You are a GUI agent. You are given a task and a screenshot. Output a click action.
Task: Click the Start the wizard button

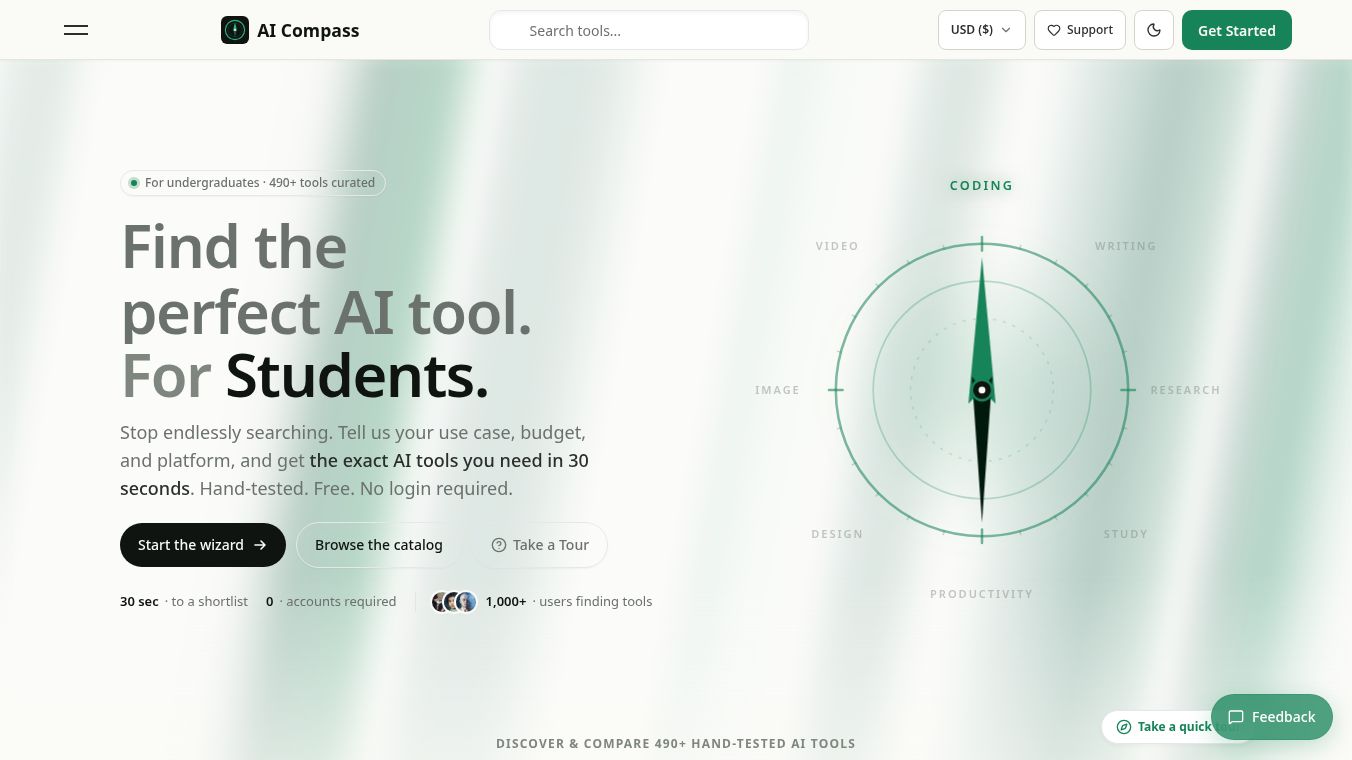click(203, 545)
